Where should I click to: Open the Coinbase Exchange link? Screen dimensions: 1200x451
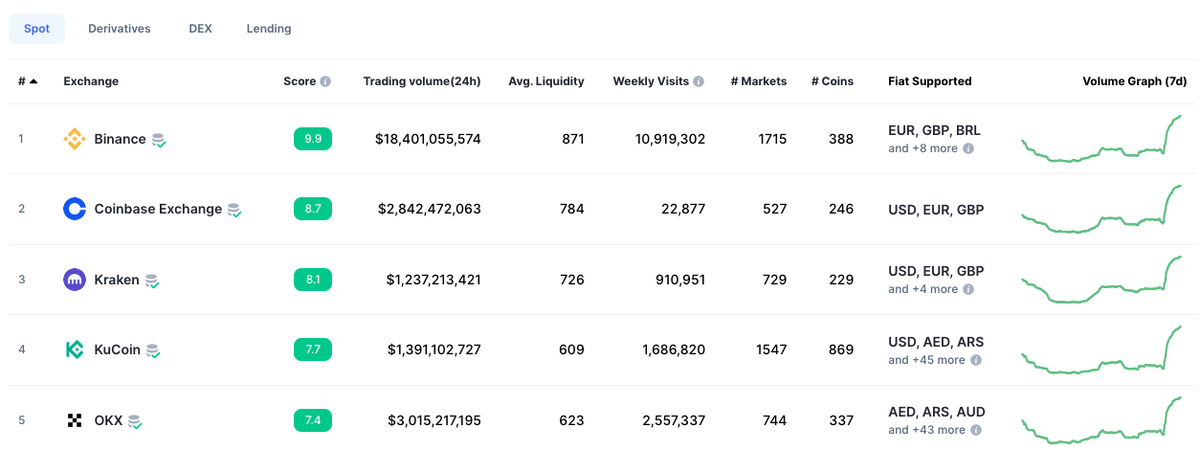[x=158, y=209]
